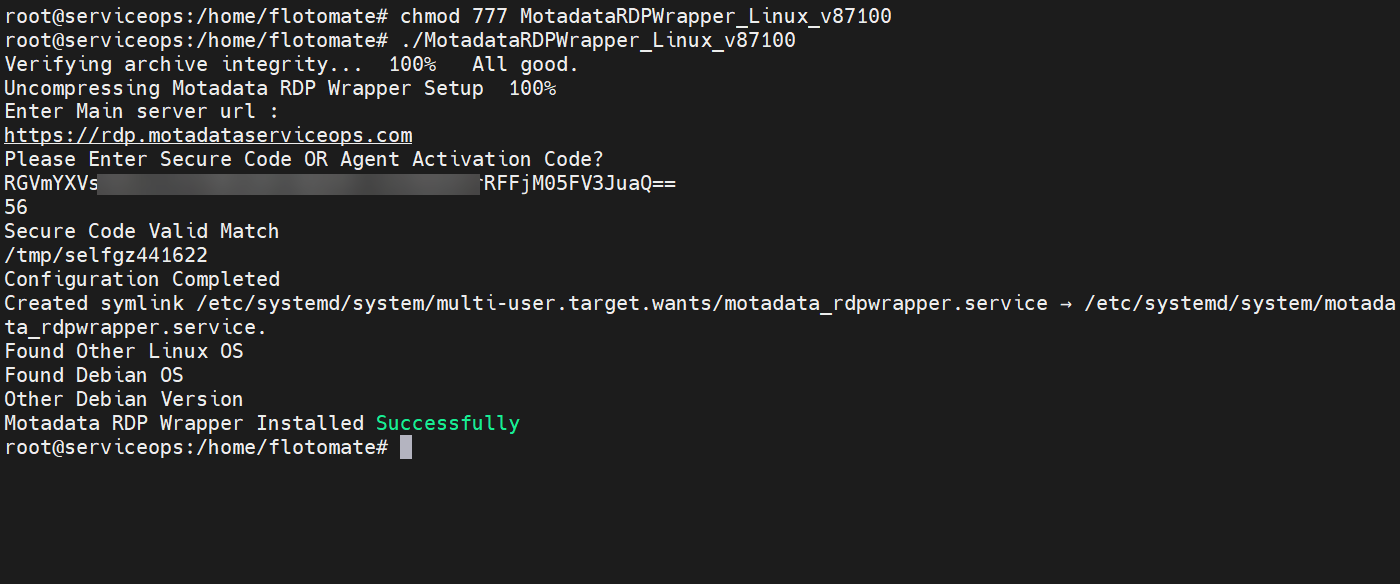The height and width of the screenshot is (584, 1400).
Task: Click the "Other Debian Version" line
Action: [x=124, y=399]
